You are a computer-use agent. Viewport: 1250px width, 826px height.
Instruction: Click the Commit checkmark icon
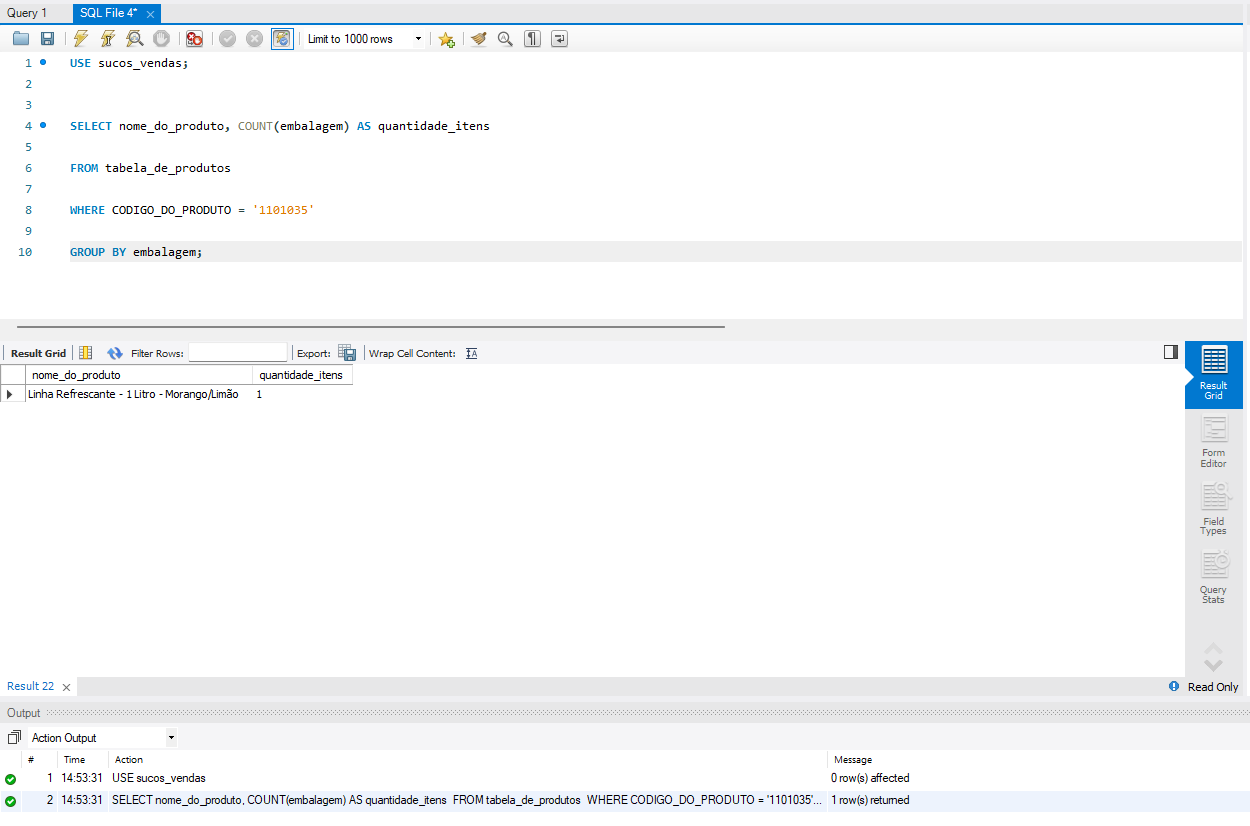[x=228, y=39]
